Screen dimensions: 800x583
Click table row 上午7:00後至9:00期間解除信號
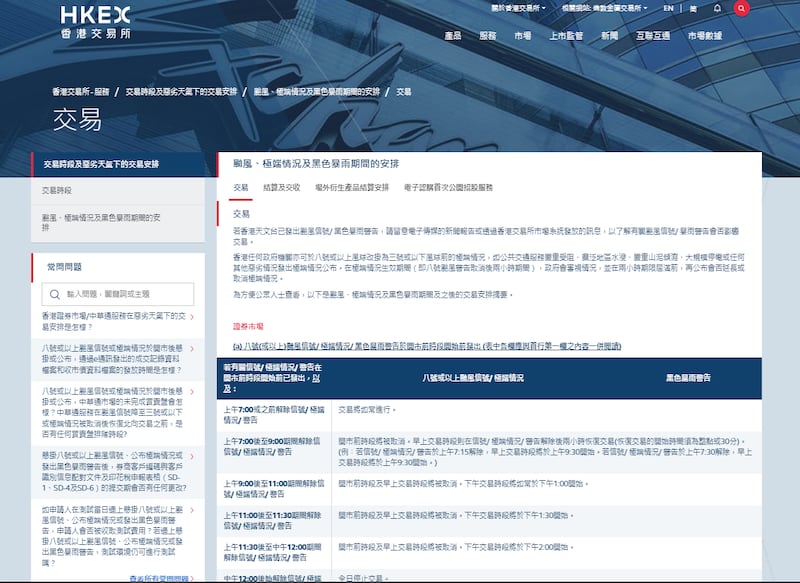click(489, 452)
